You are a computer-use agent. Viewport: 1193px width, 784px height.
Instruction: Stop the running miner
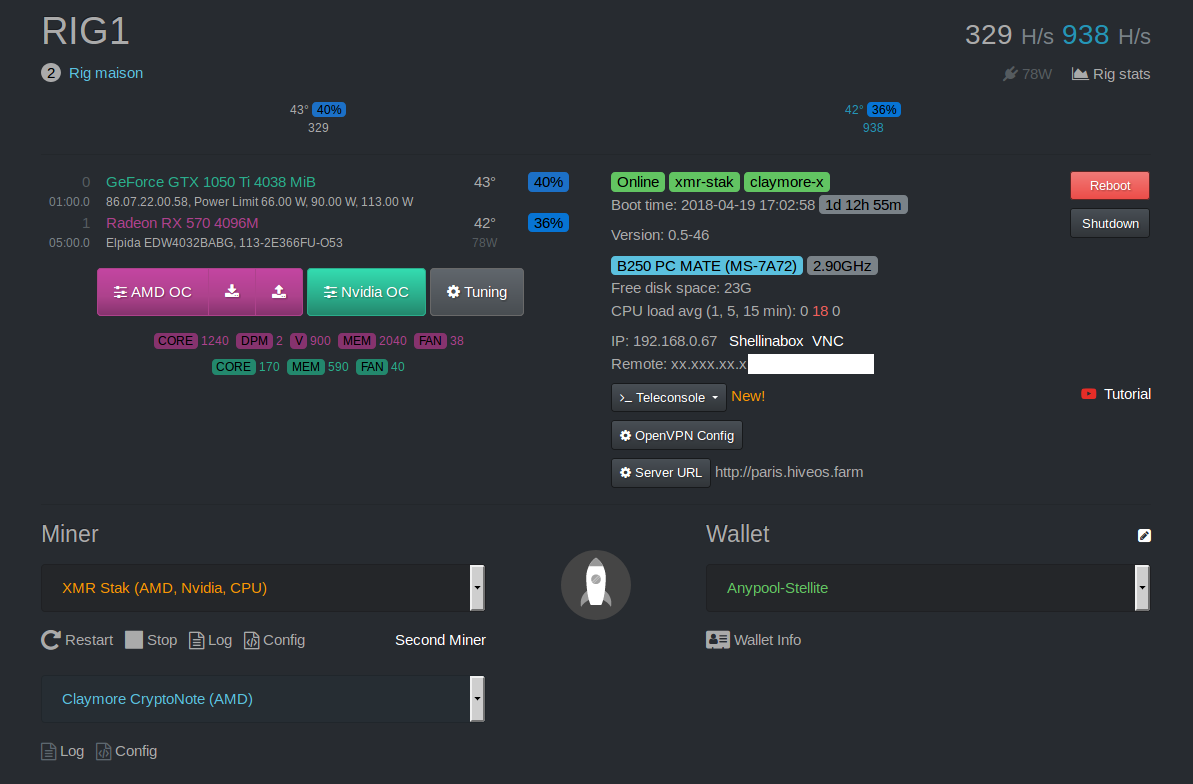click(151, 640)
